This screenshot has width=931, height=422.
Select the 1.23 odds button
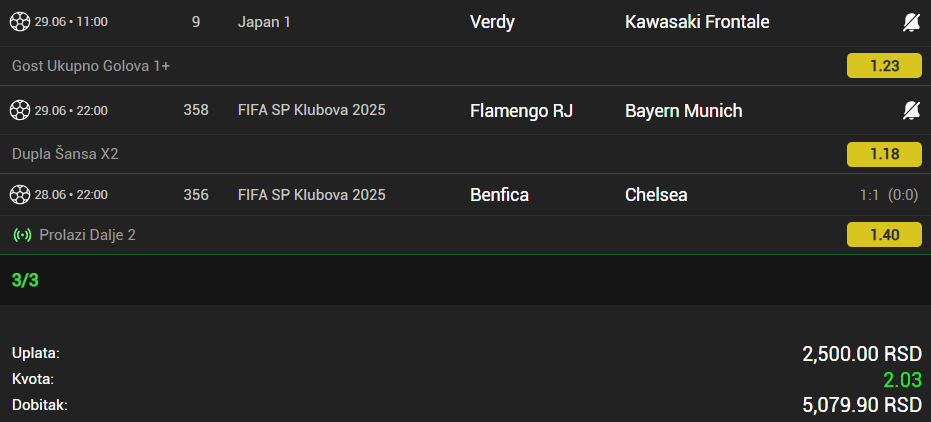pos(884,66)
